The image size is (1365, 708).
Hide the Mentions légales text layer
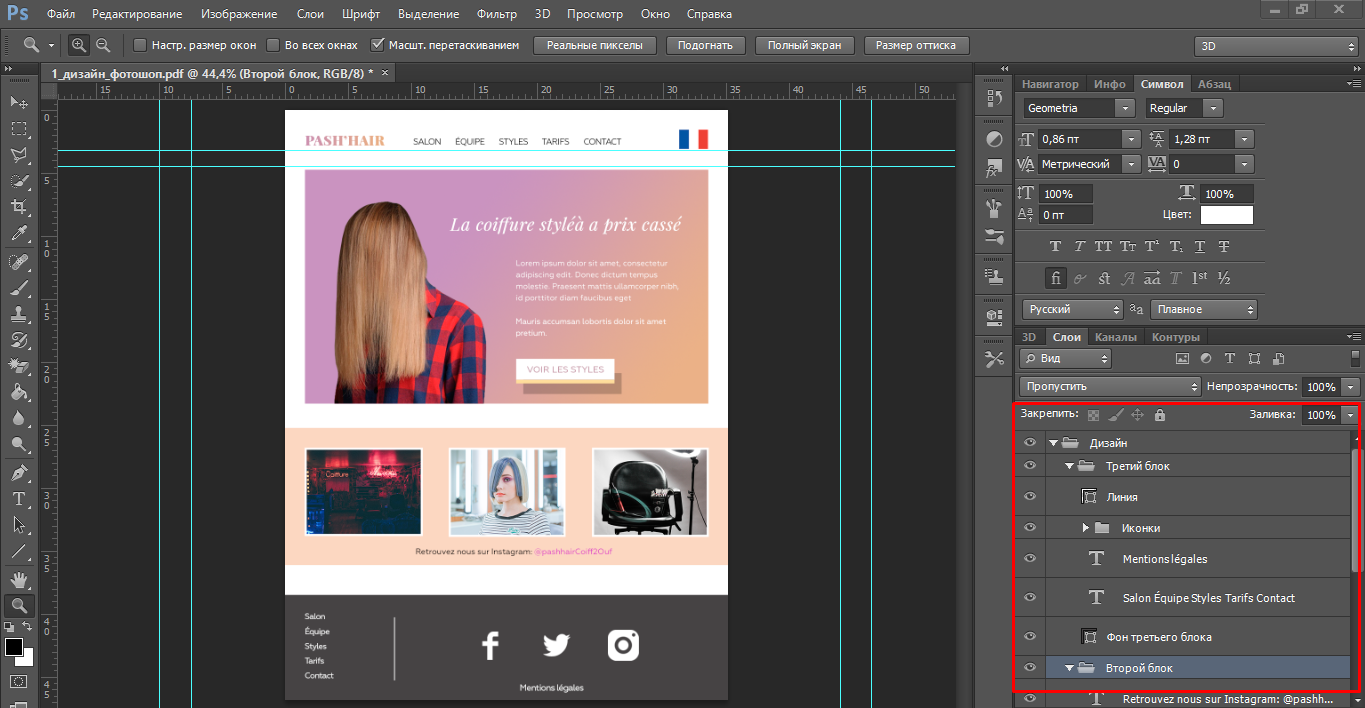pos(1030,558)
